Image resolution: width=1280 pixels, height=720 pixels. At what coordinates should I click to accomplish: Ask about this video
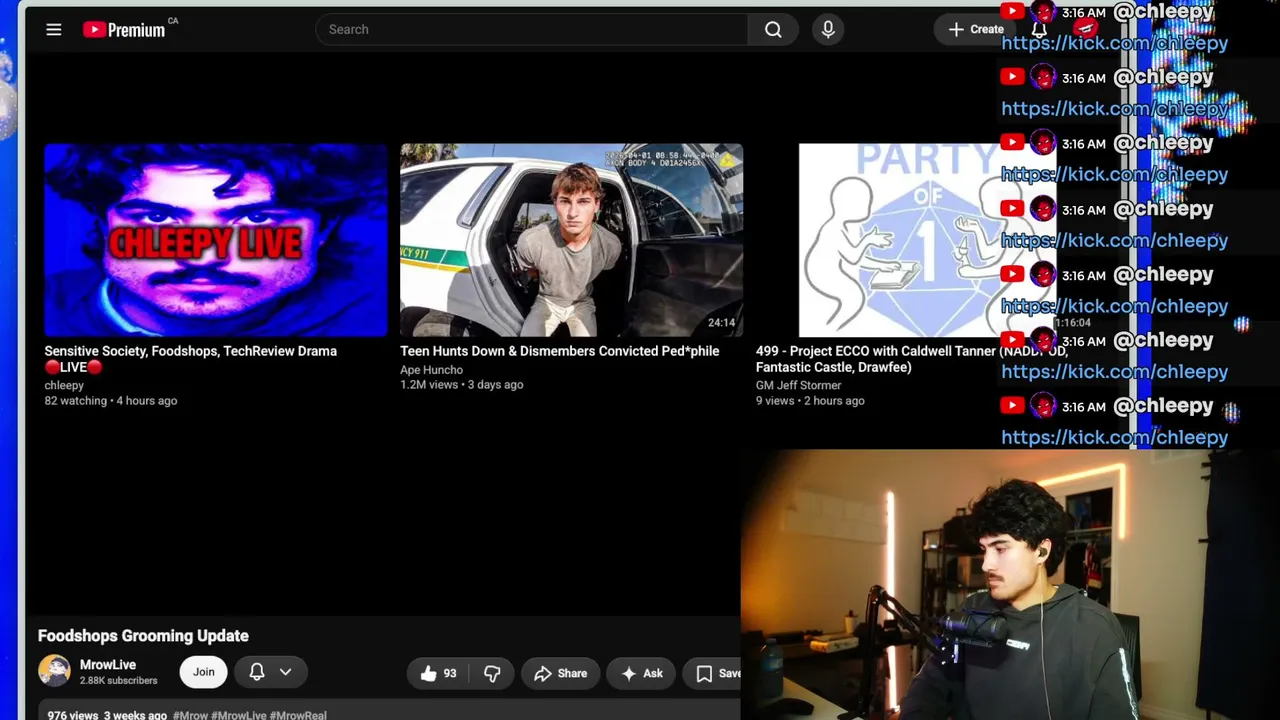[x=642, y=674]
